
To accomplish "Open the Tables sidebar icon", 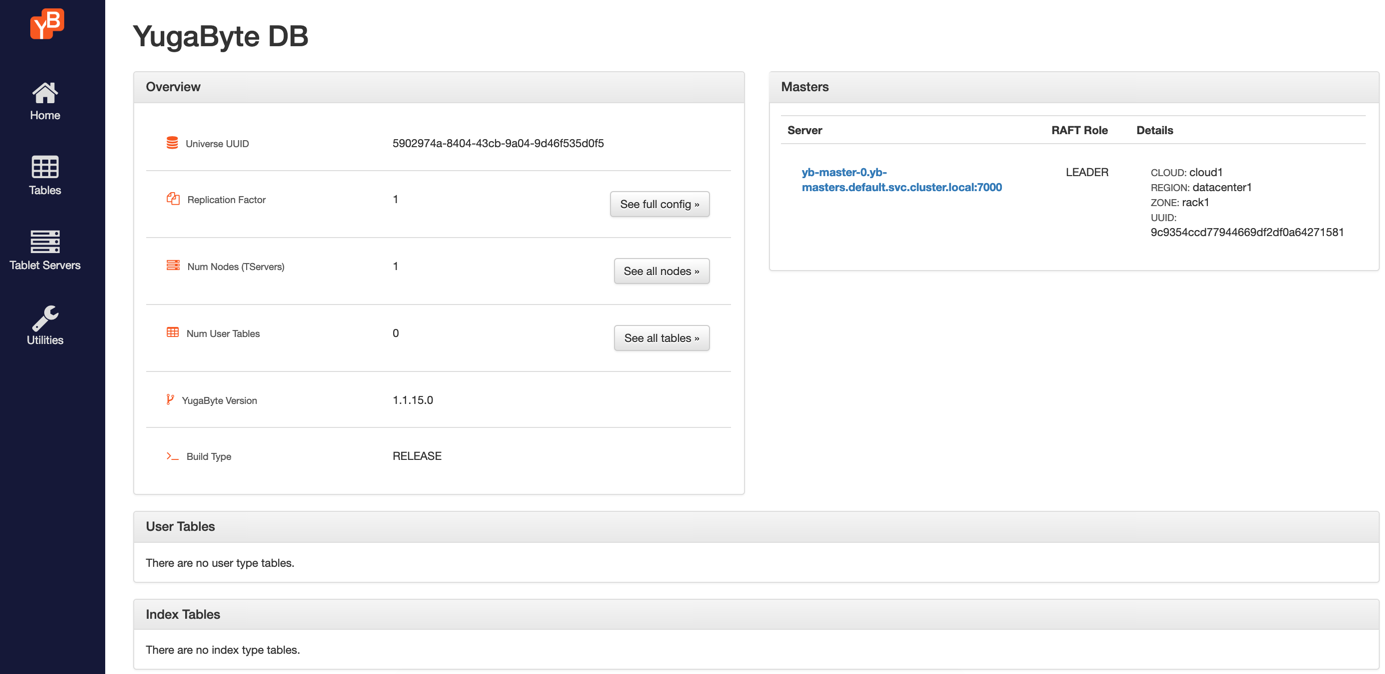I will (45, 167).
